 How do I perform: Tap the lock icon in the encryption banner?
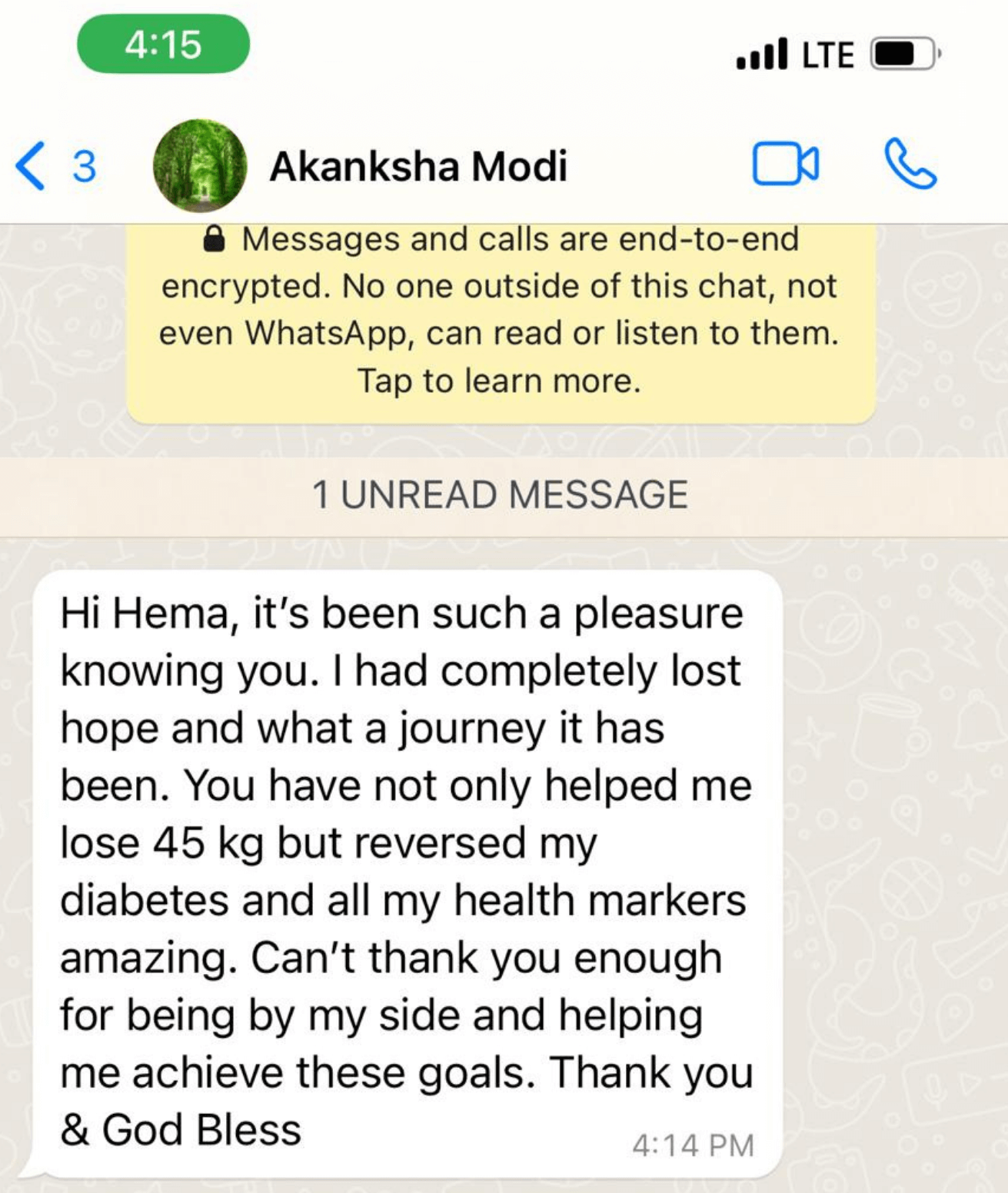(x=214, y=239)
